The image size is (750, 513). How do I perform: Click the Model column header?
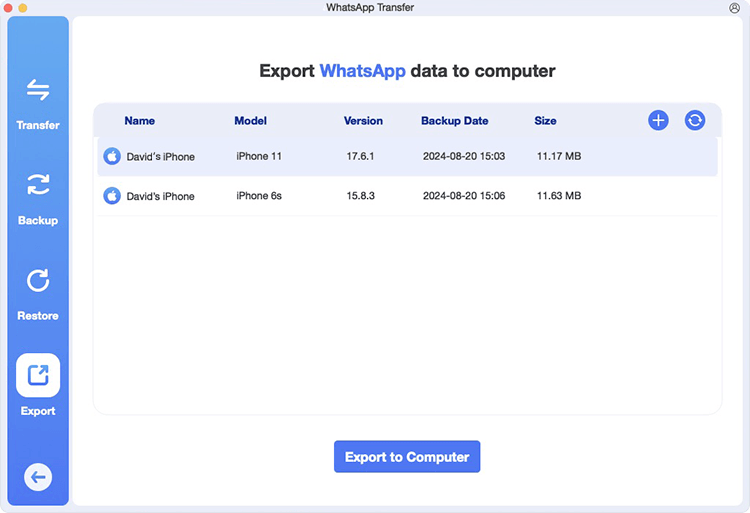coord(251,120)
